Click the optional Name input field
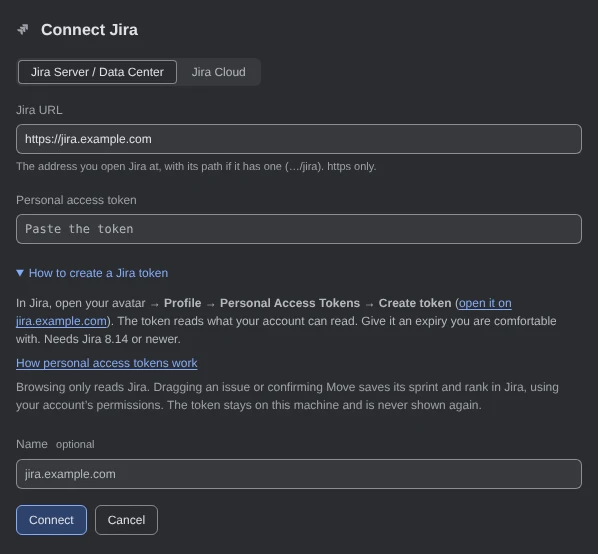 click(x=299, y=474)
